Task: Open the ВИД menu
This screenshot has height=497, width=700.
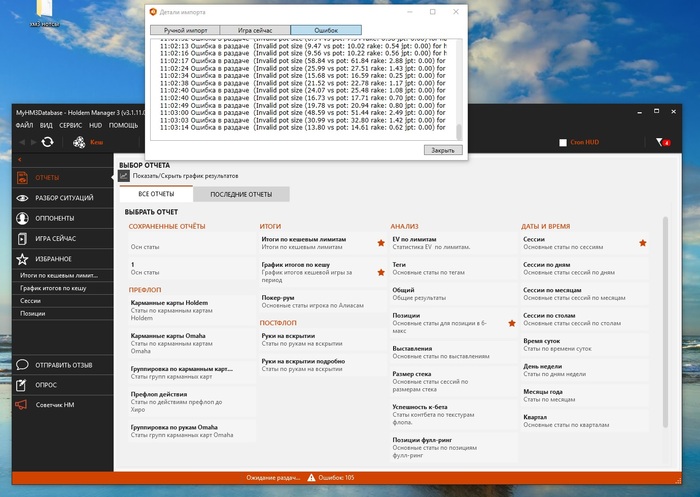Action: point(46,125)
